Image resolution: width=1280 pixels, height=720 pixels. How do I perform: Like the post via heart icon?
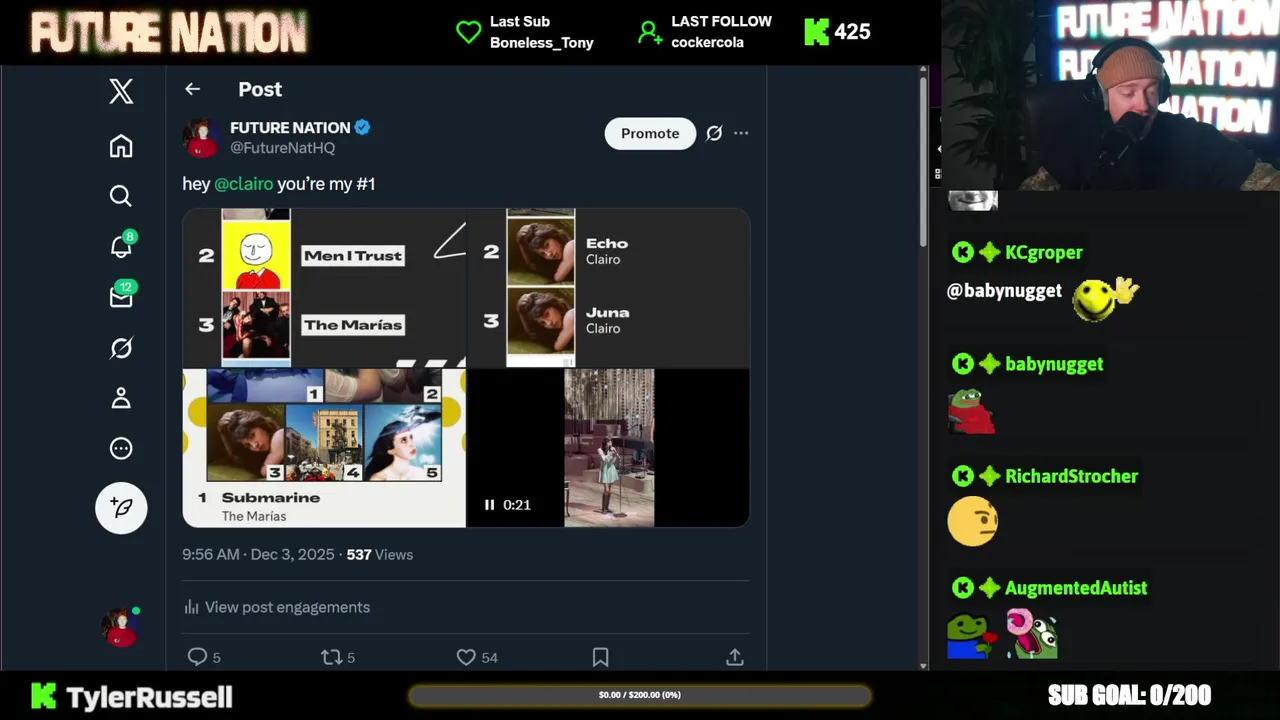(466, 657)
